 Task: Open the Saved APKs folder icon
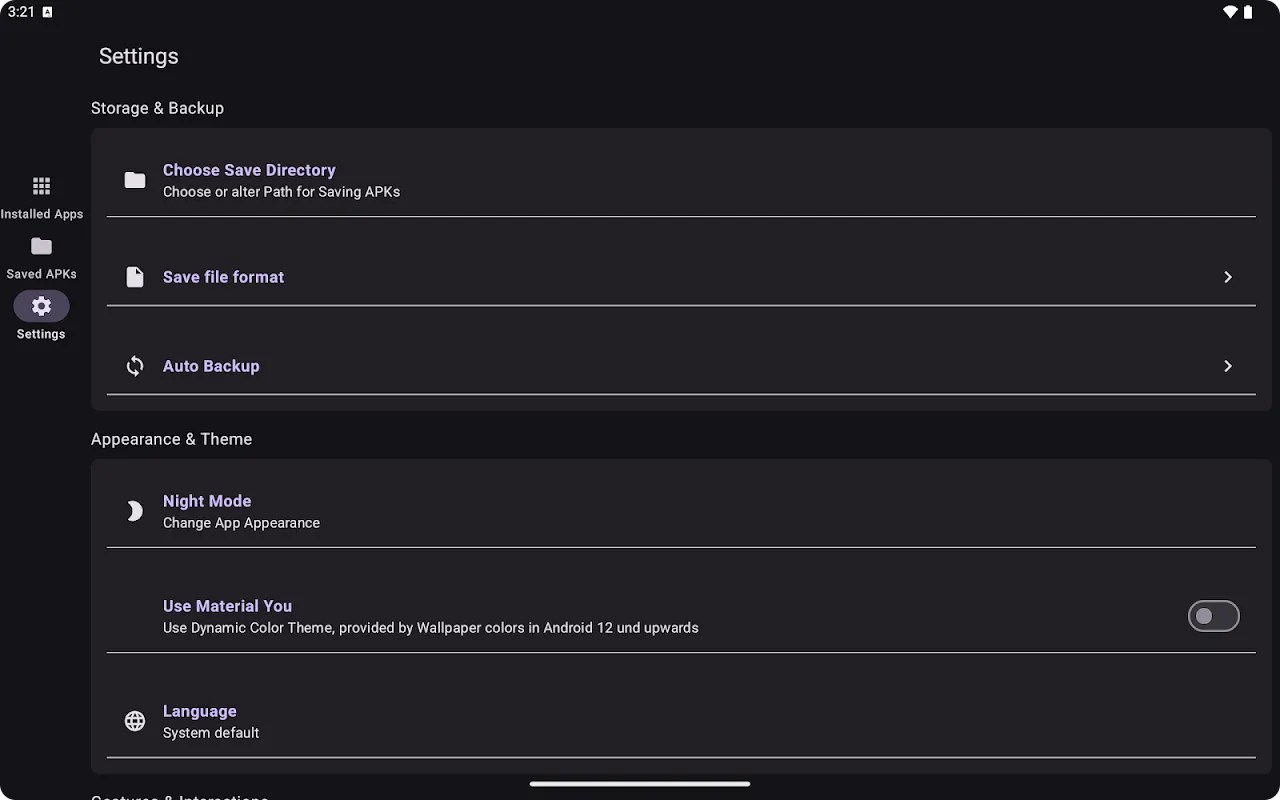tap(41, 246)
